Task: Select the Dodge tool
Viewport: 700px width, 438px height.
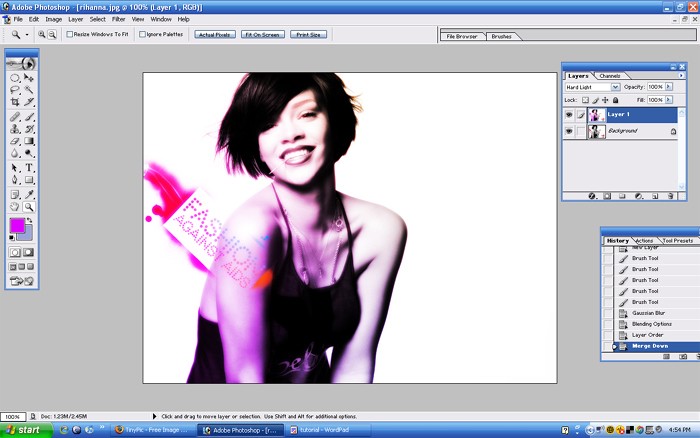Action: pyautogui.click(x=29, y=153)
